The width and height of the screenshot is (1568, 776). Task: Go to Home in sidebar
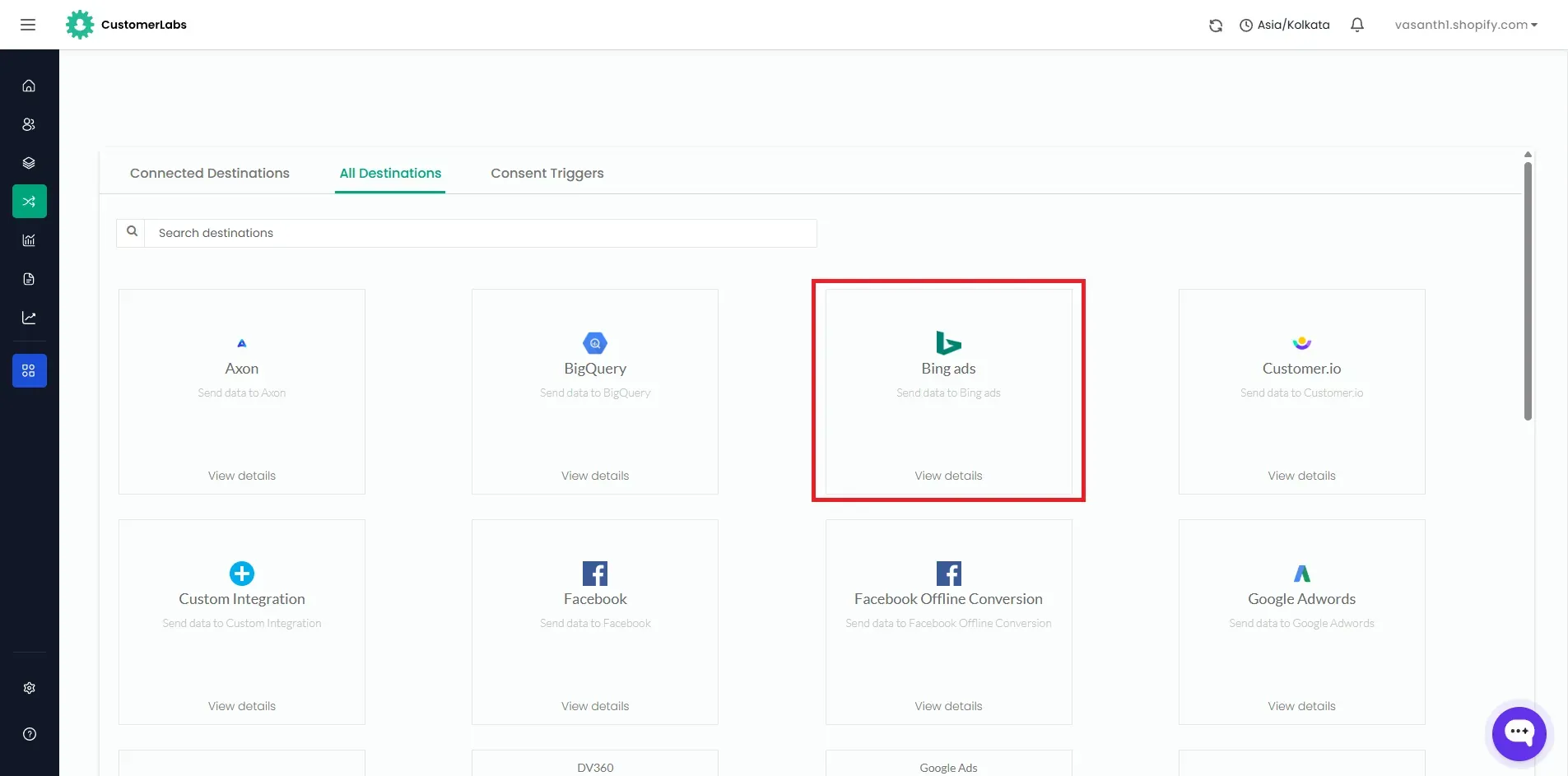coord(29,86)
